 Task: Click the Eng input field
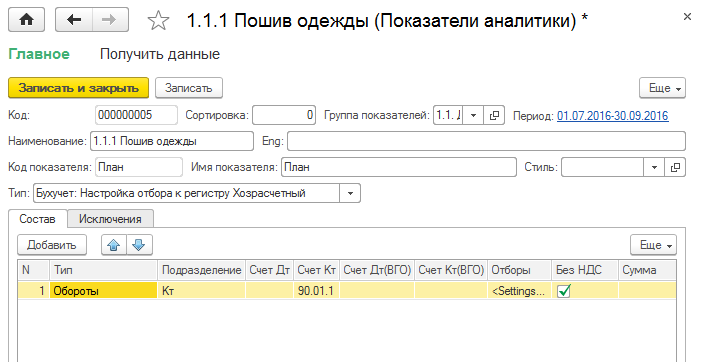(486, 141)
